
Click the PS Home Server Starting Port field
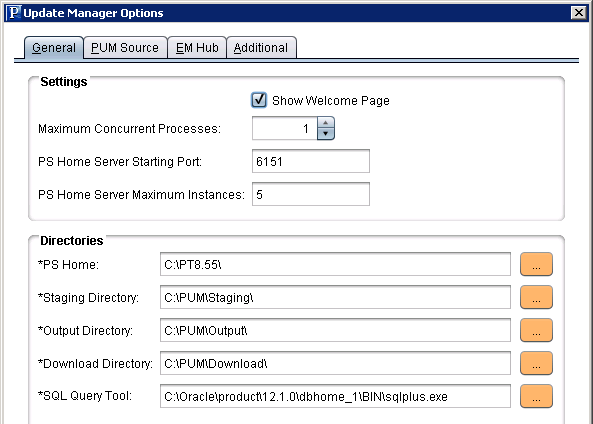[311, 161]
